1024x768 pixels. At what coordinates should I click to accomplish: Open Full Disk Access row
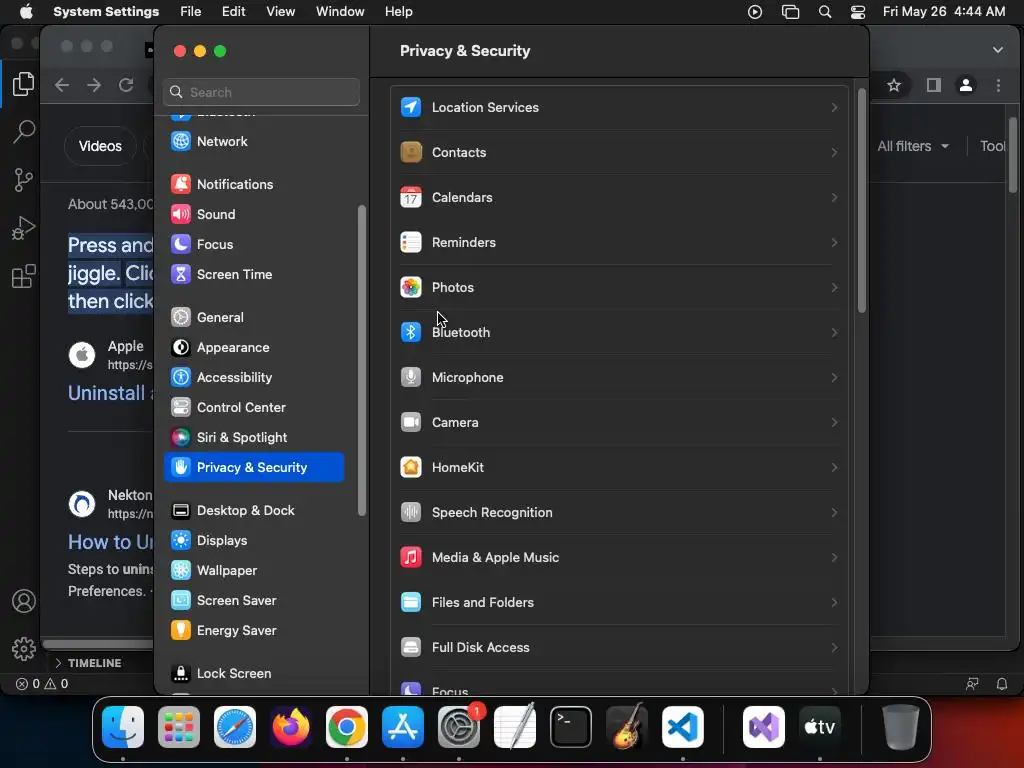(619, 648)
